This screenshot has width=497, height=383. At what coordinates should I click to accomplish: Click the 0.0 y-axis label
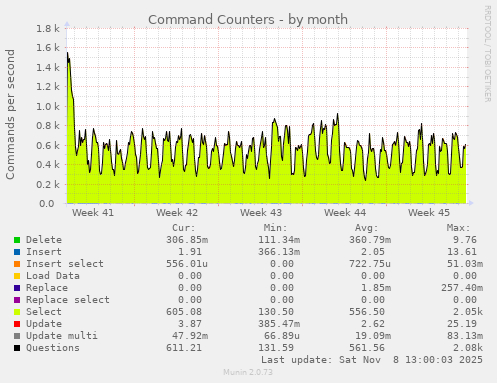click(x=47, y=204)
